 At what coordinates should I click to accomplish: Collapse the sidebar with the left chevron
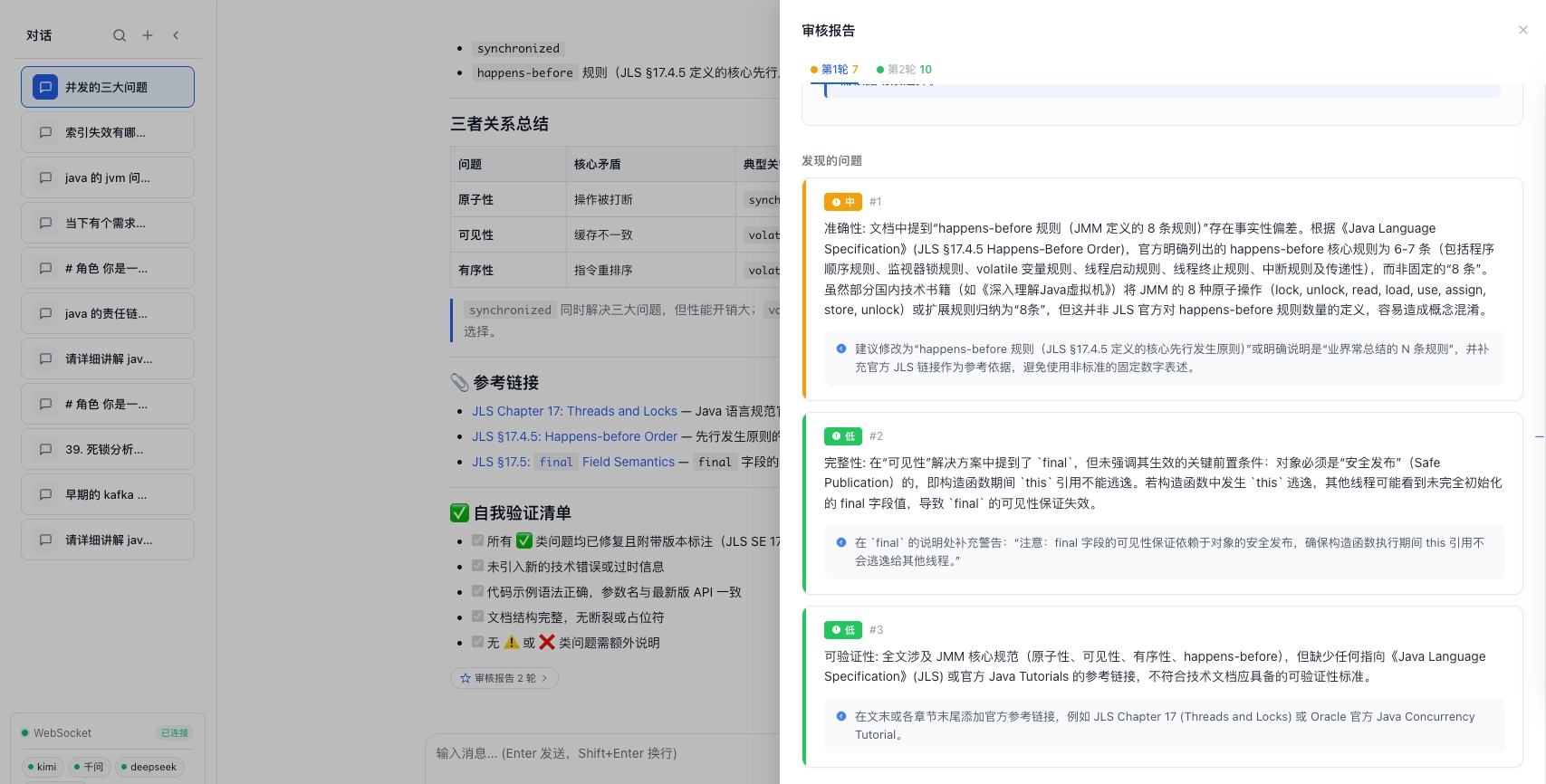176,35
